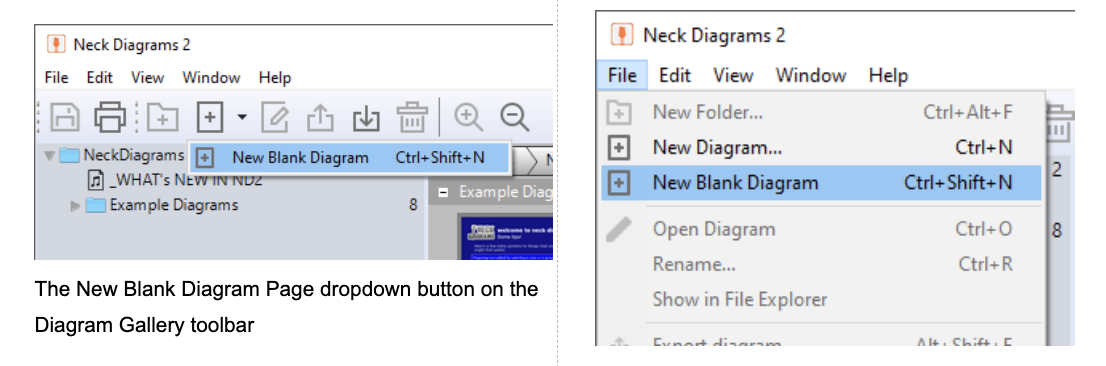Click New Folder toolbar icon, left screenshot
Screen dimensions: 1106x366
(x=162, y=117)
